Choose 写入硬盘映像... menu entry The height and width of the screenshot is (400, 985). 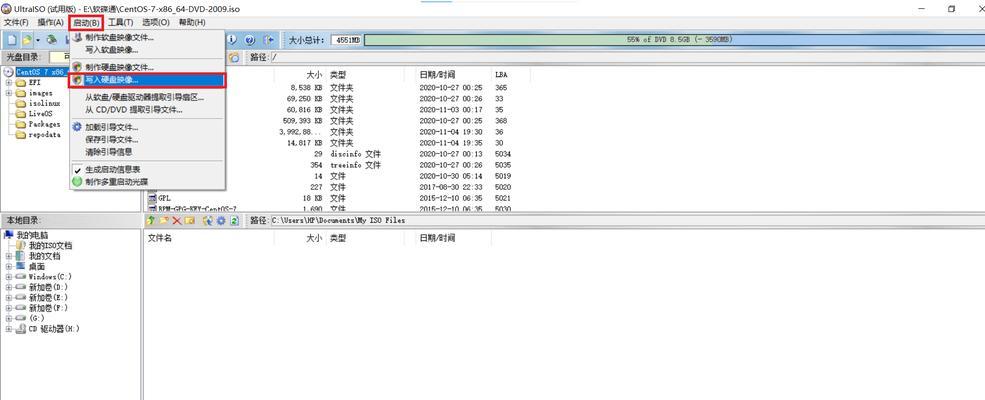coord(148,80)
